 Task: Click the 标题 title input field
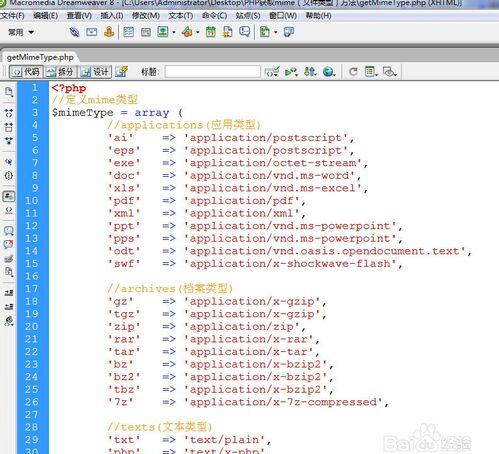[213, 72]
